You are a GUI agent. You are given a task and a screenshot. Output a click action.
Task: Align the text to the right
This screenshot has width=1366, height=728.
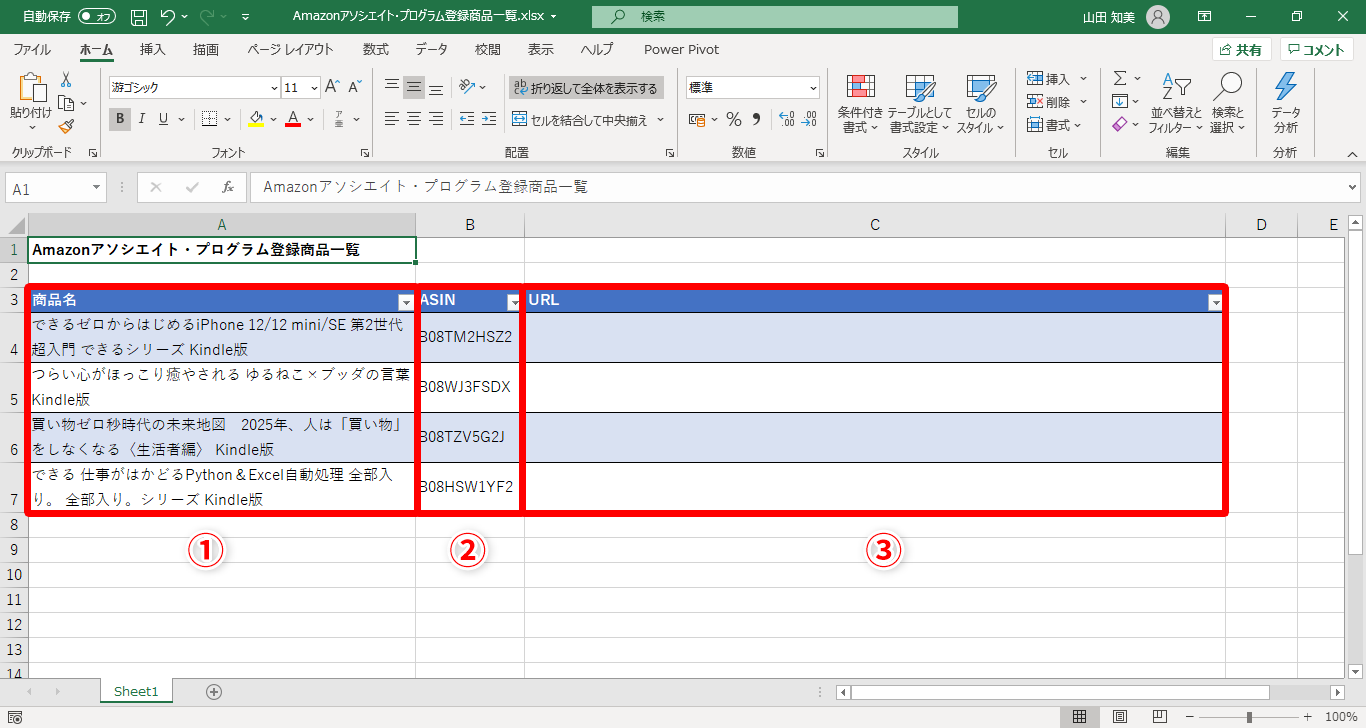pos(436,120)
